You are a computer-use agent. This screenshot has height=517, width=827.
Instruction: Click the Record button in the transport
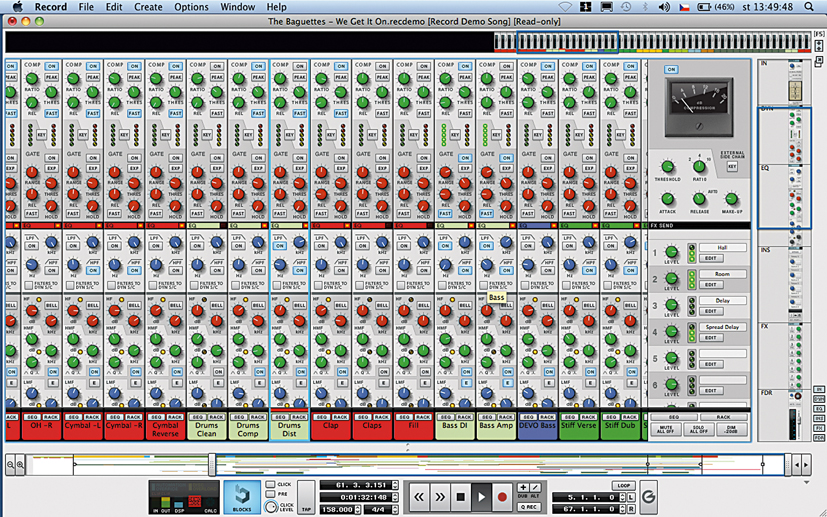click(x=502, y=496)
